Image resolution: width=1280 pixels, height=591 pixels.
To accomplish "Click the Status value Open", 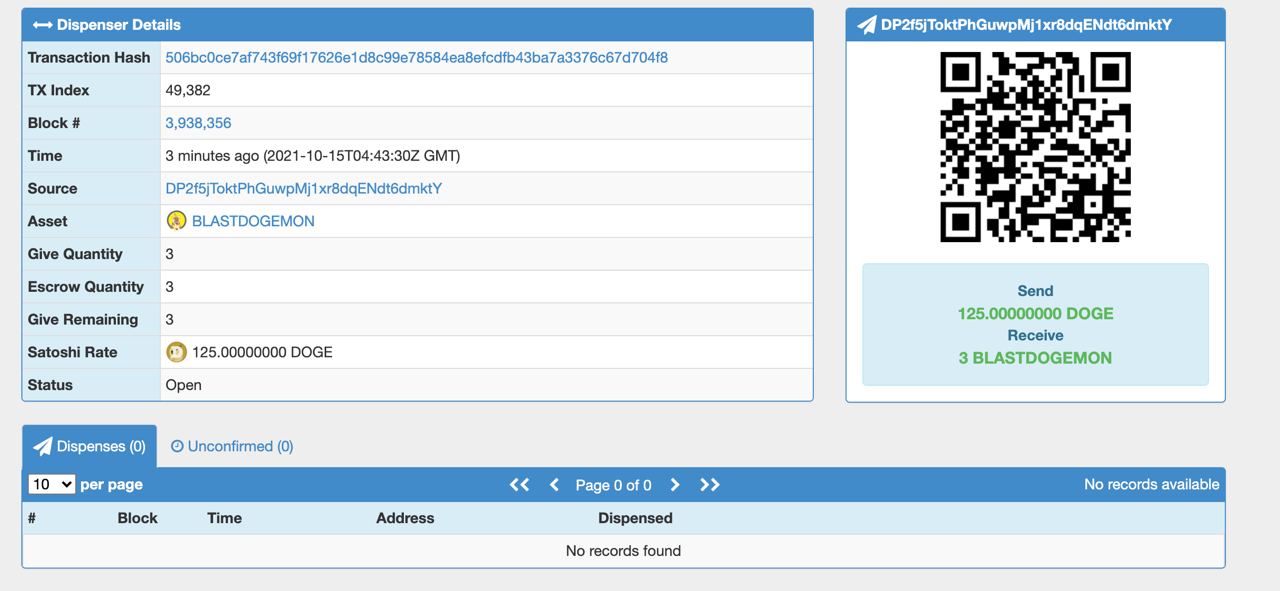I will (x=183, y=385).
